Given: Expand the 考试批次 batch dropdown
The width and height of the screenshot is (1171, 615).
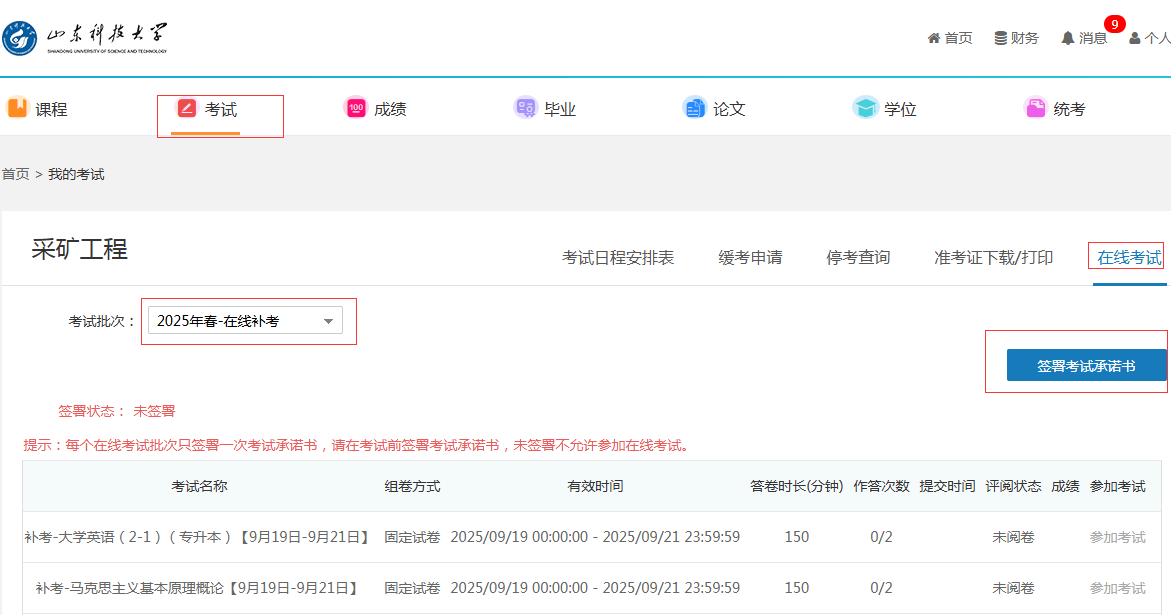Looking at the screenshot, I should (245, 321).
